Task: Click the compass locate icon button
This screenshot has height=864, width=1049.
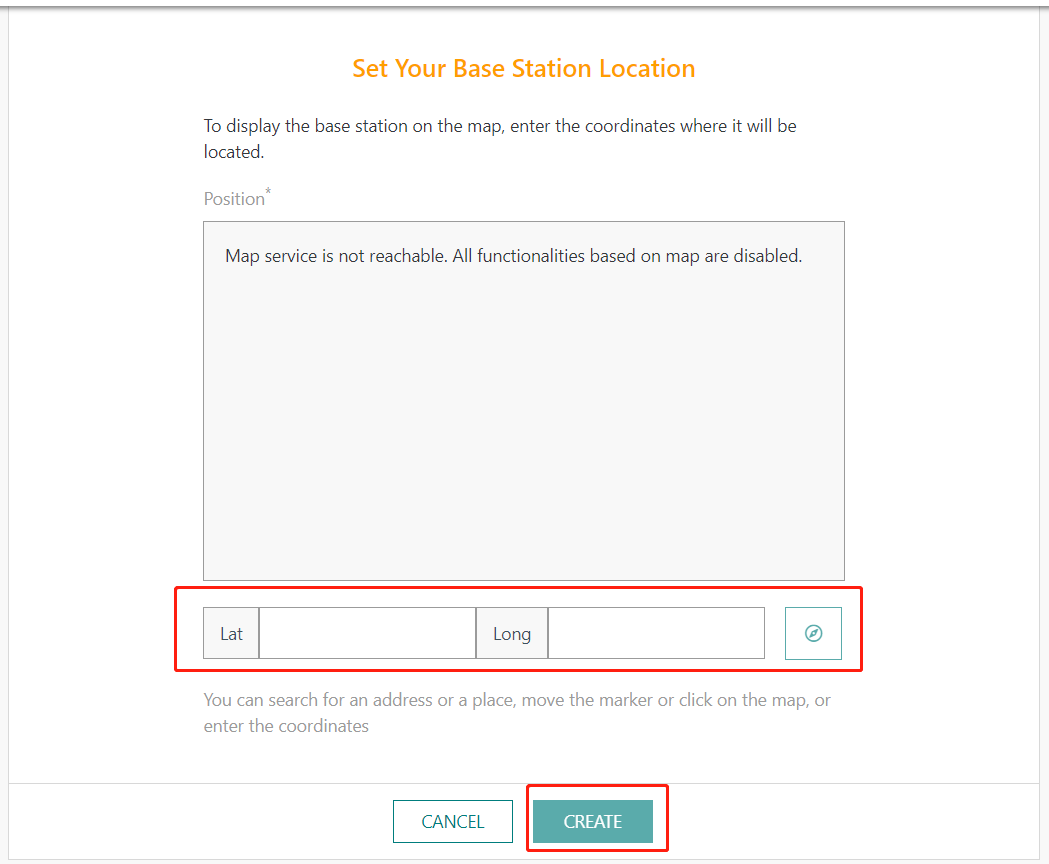Action: click(813, 633)
